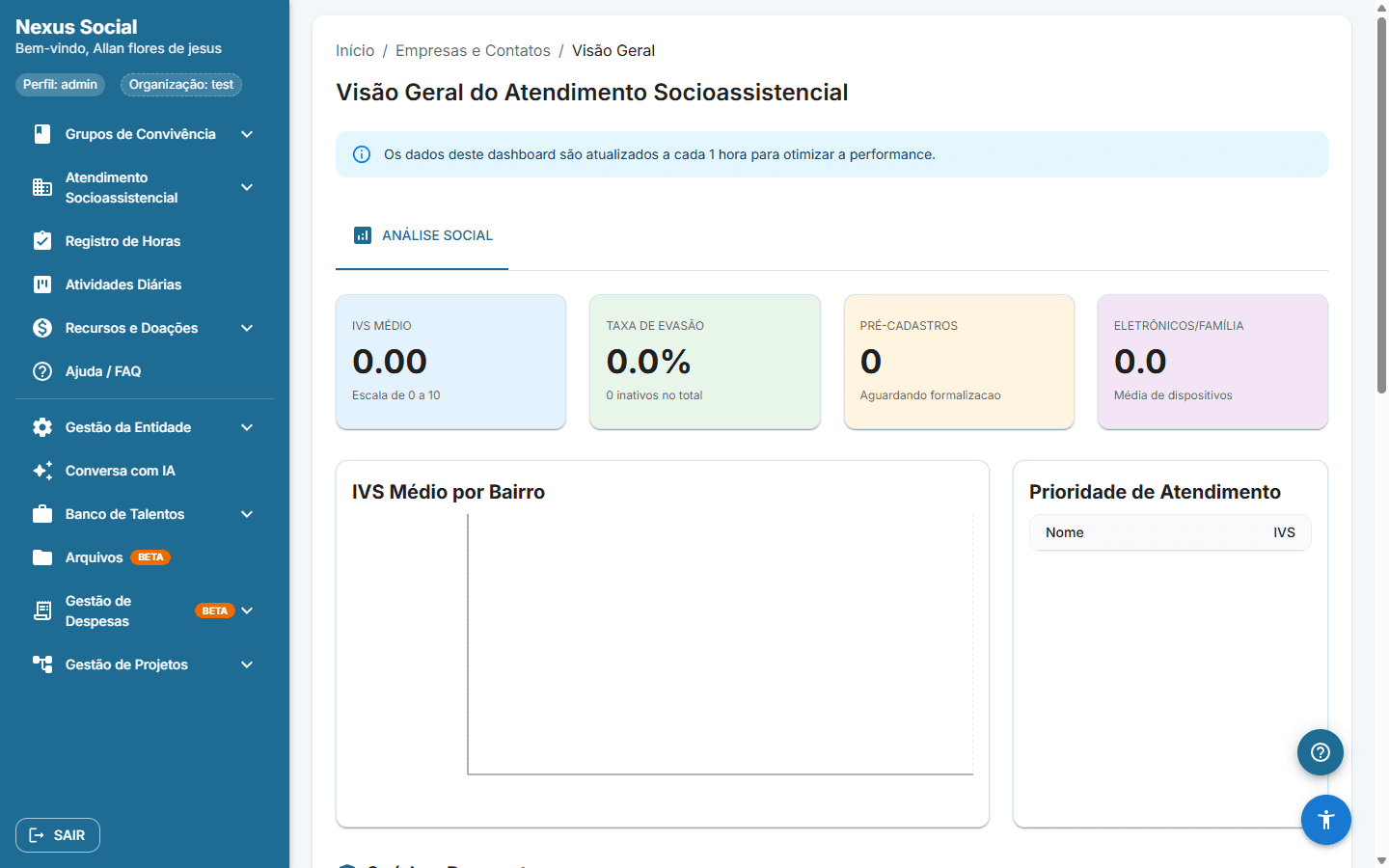
Task: Open the floating help question-mark button
Action: point(1321,752)
